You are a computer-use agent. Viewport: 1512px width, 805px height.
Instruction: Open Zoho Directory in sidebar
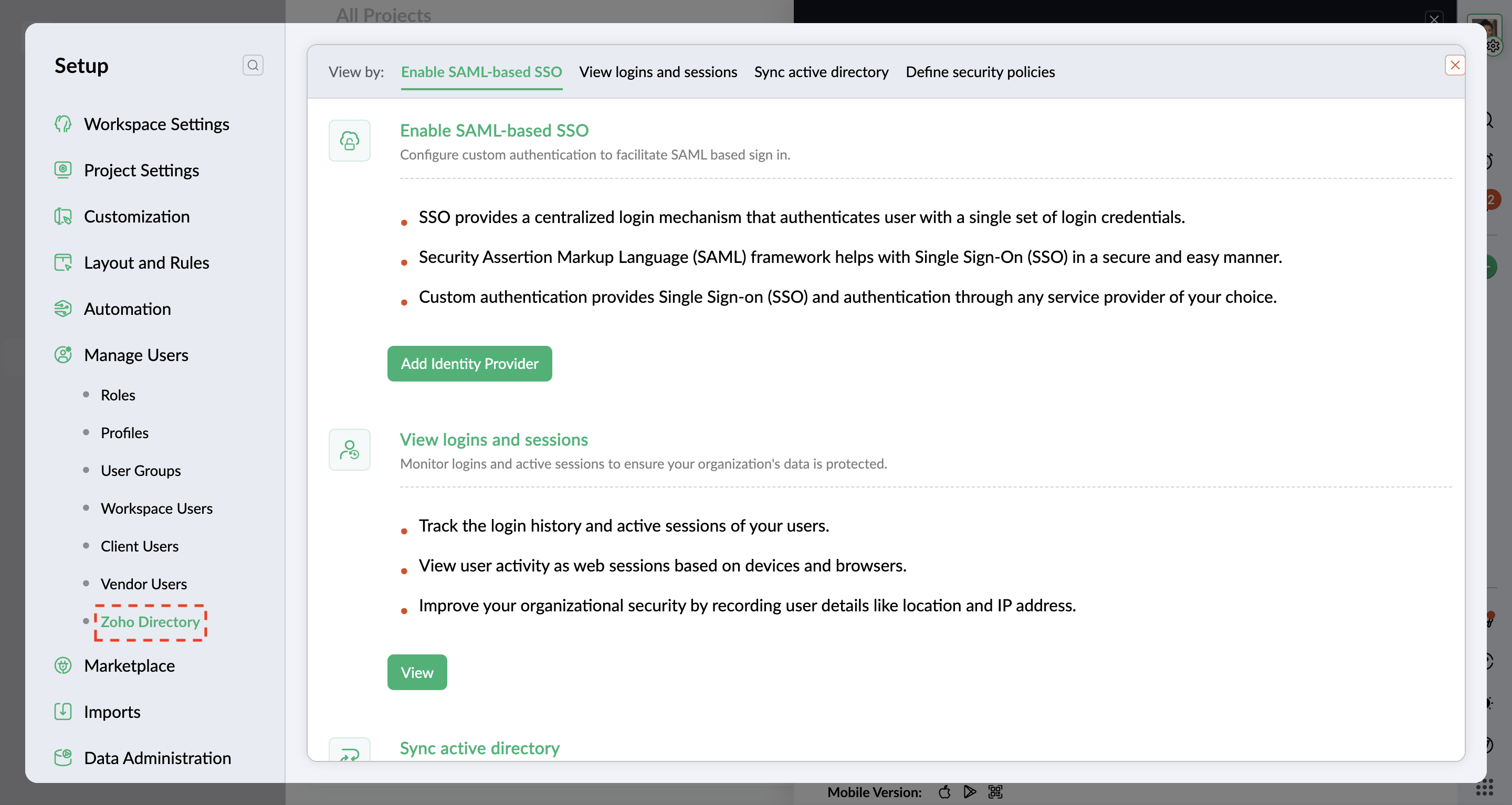tap(150, 622)
